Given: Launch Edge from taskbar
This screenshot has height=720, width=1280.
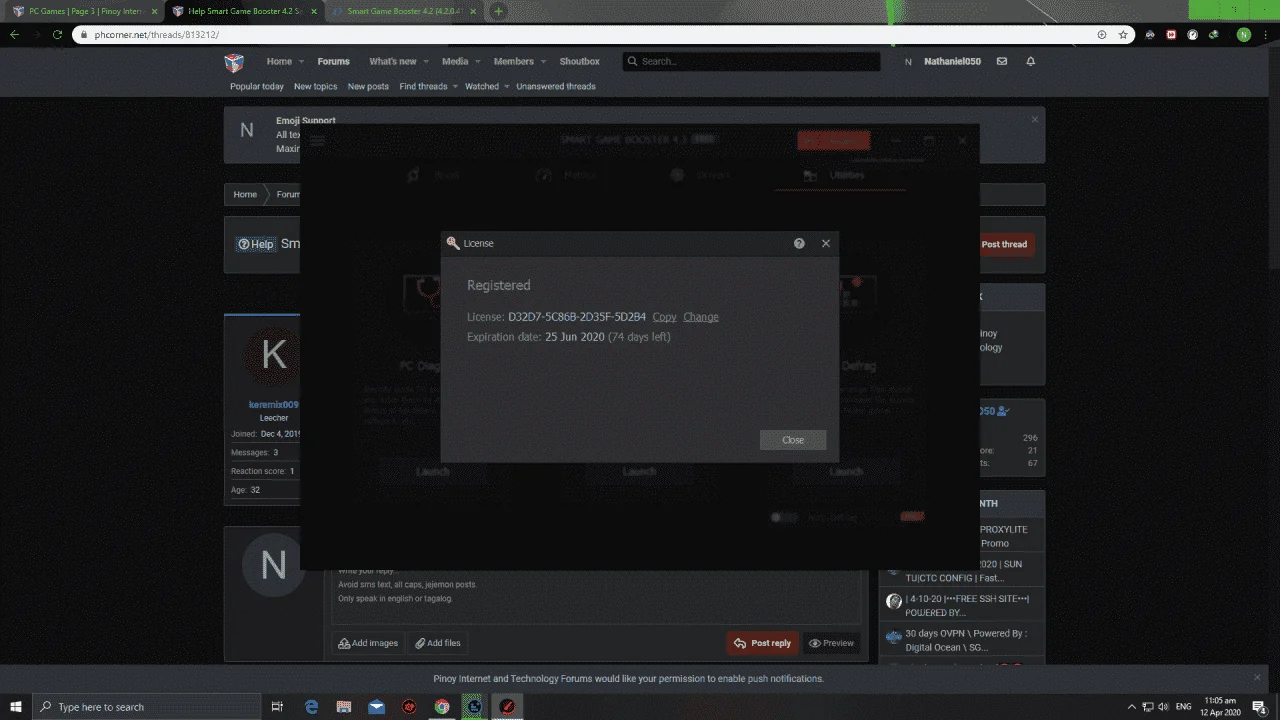Looking at the screenshot, I should (x=311, y=707).
